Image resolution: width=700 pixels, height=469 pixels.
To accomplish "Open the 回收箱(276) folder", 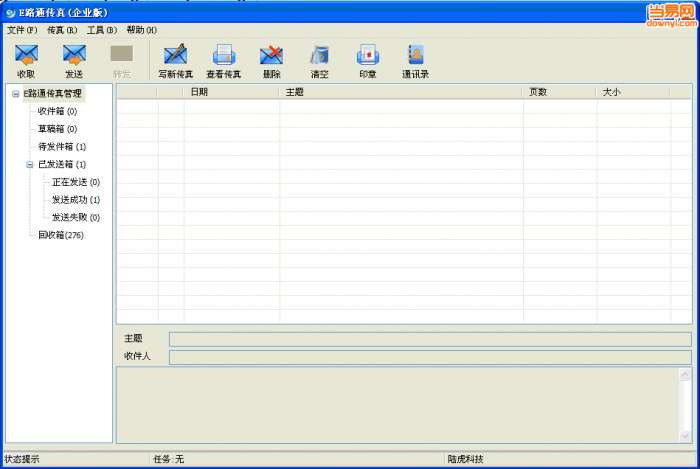I will click(x=61, y=235).
